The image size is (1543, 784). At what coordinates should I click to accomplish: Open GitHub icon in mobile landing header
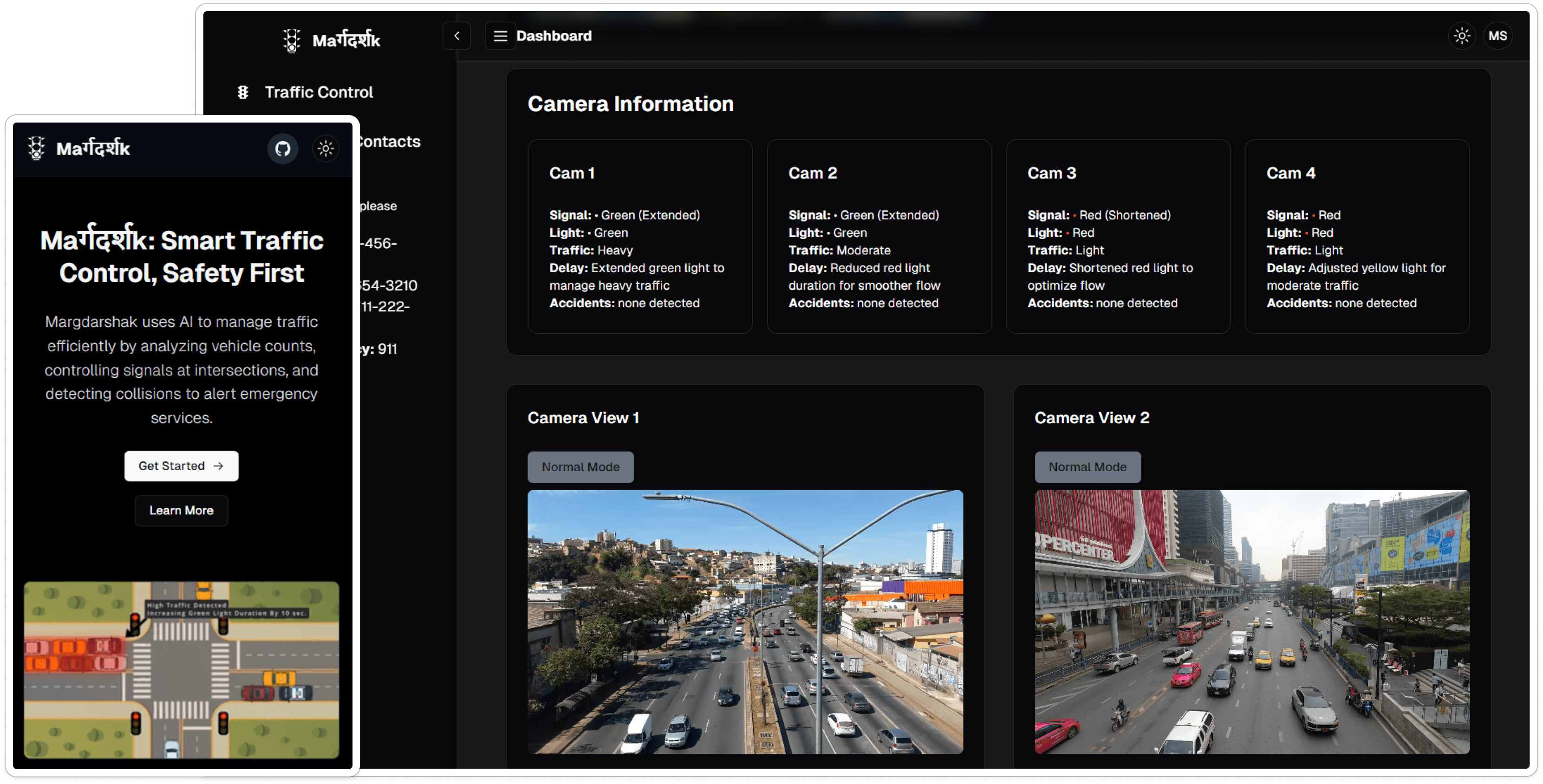283,148
